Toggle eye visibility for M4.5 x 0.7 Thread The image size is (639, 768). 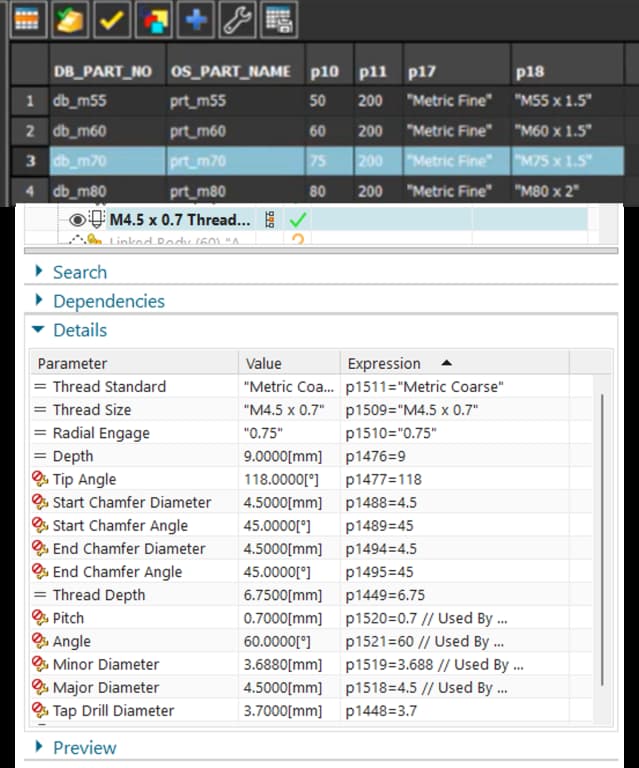pos(77,220)
